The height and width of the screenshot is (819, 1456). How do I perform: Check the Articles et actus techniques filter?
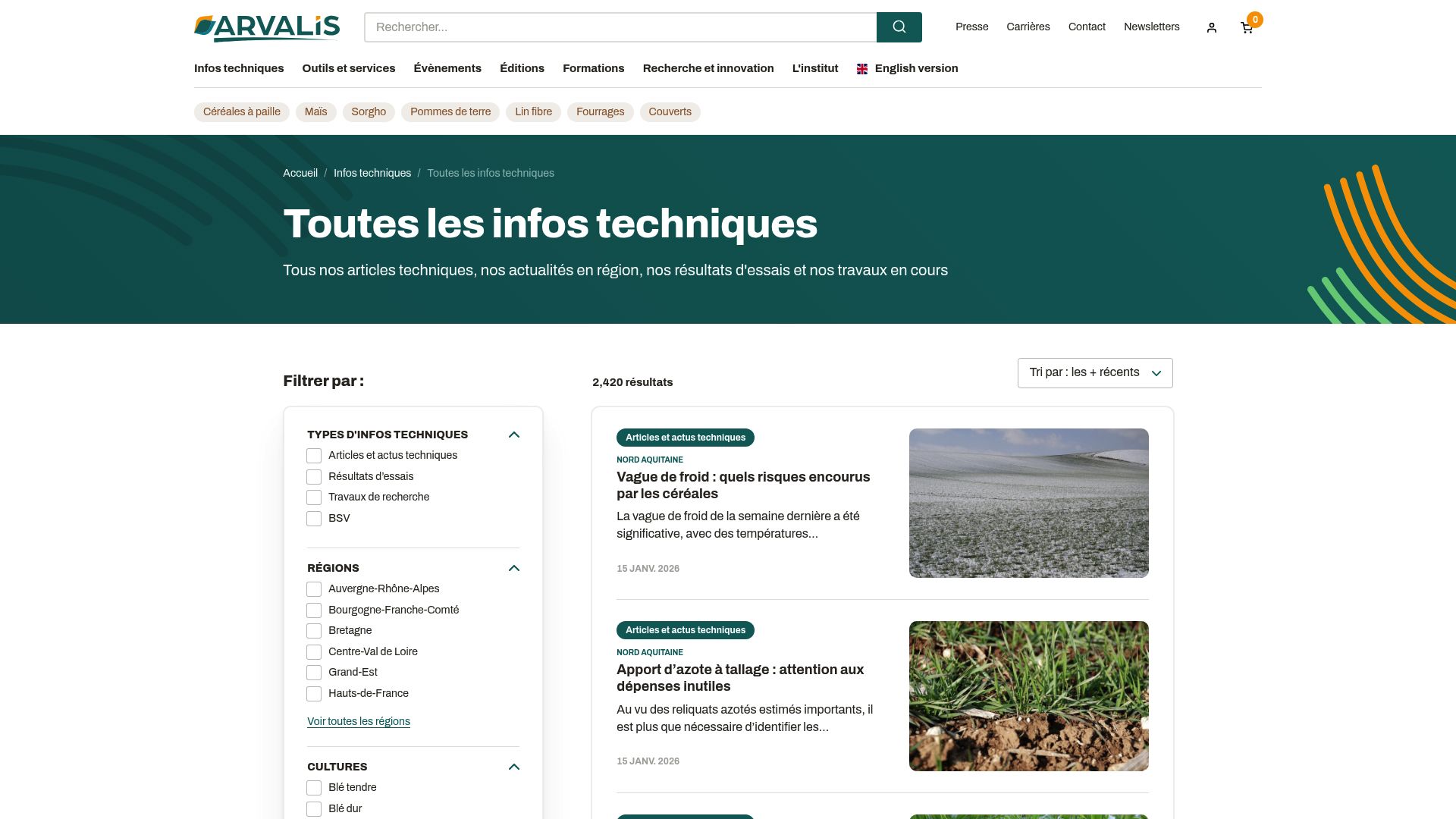point(314,456)
